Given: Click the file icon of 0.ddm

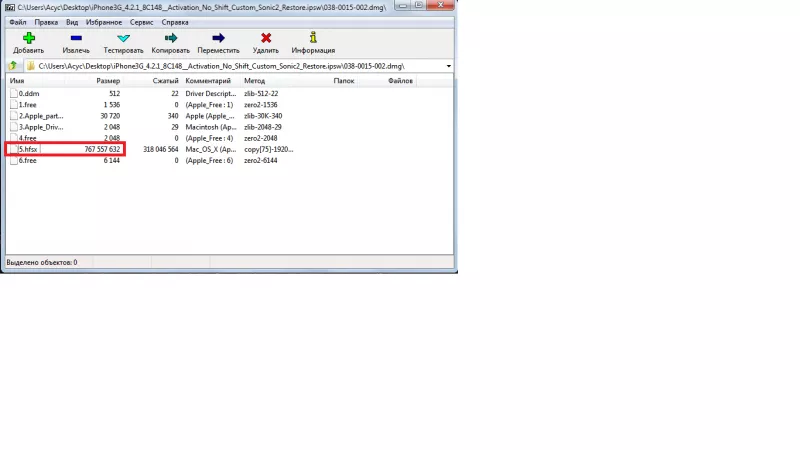Looking at the screenshot, I should click(x=14, y=94).
